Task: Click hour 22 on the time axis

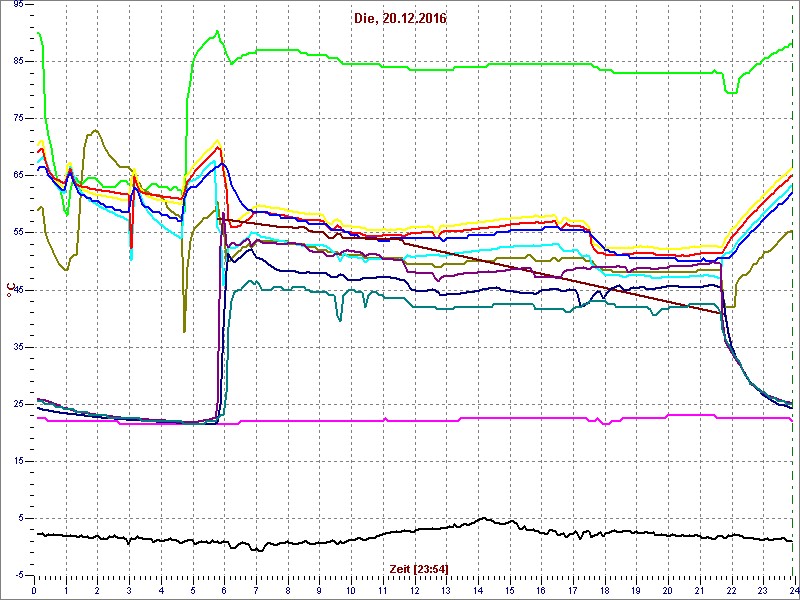Action: click(732, 590)
